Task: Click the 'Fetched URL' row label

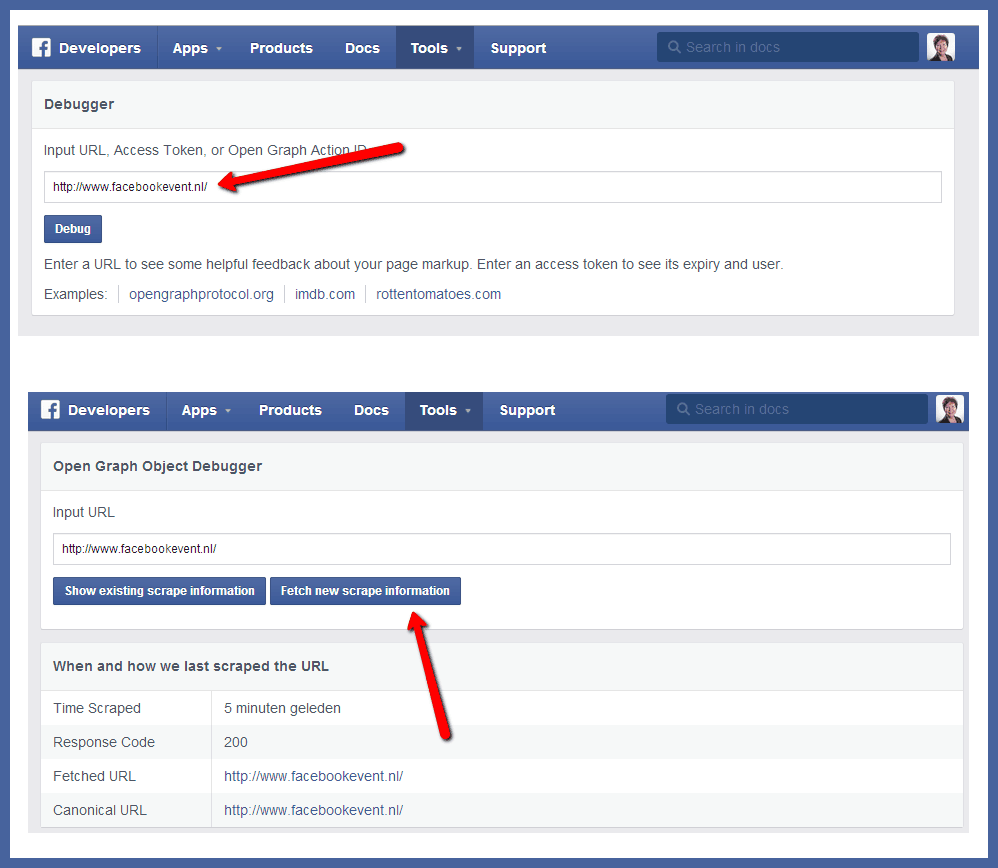Action: click(x=94, y=776)
